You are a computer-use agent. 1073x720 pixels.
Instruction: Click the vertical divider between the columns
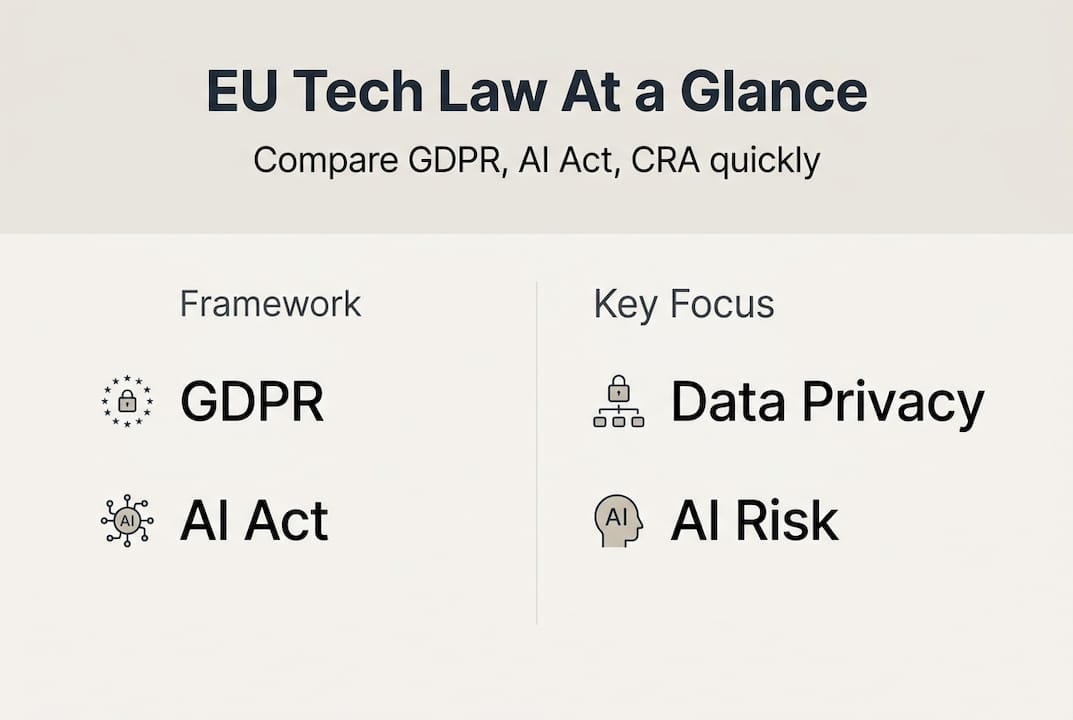pyautogui.click(x=537, y=452)
